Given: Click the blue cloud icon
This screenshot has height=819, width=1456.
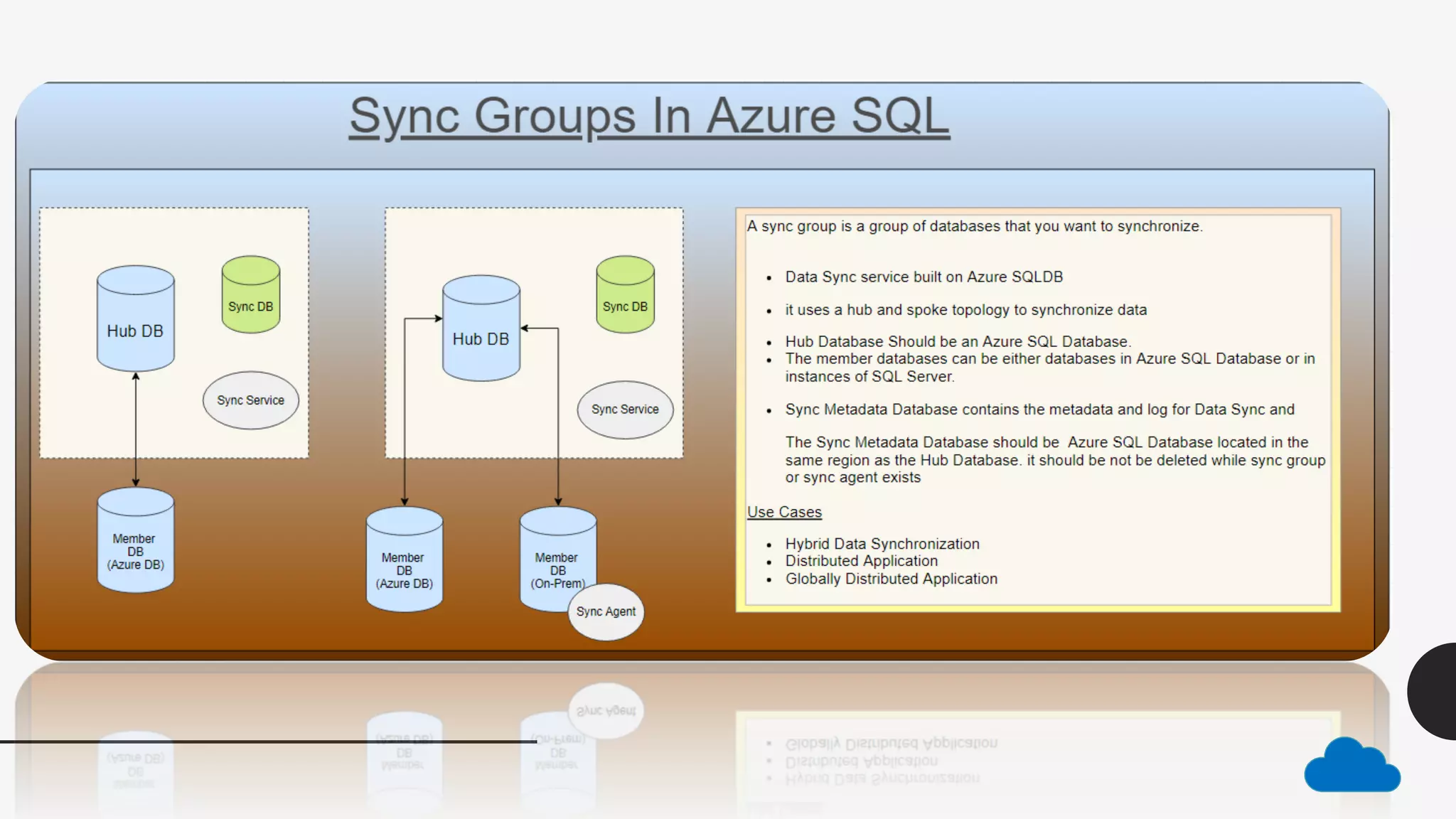Looking at the screenshot, I should pyautogui.click(x=1352, y=765).
